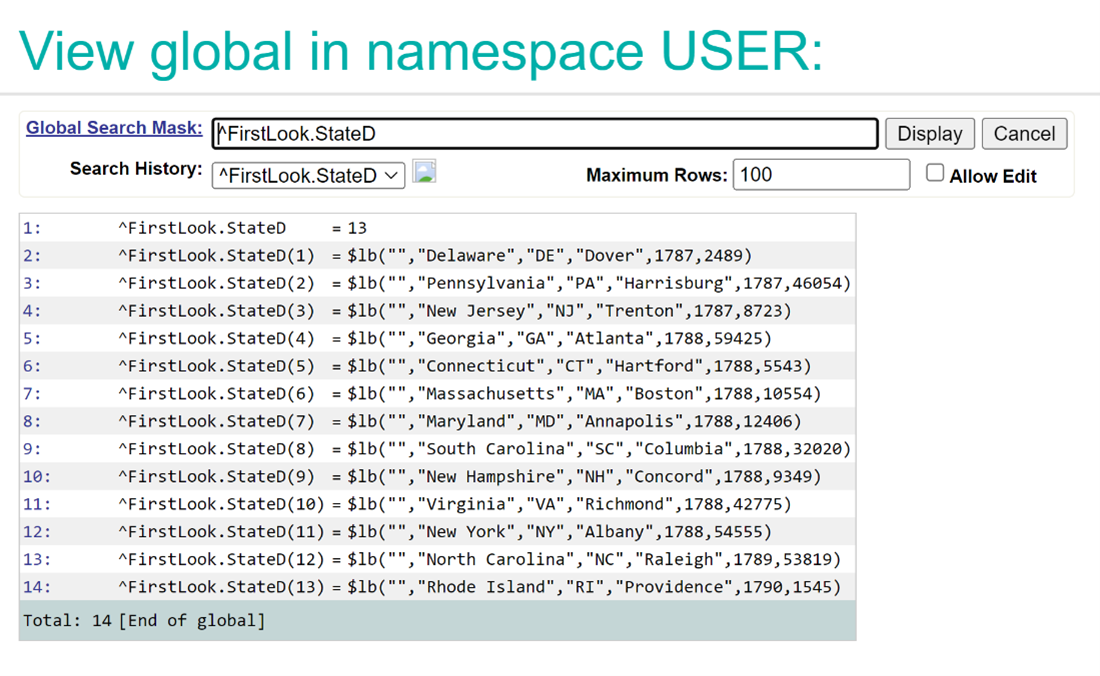The width and height of the screenshot is (1100, 676).
Task: Click row number 14: in the list
Action: coord(37,587)
